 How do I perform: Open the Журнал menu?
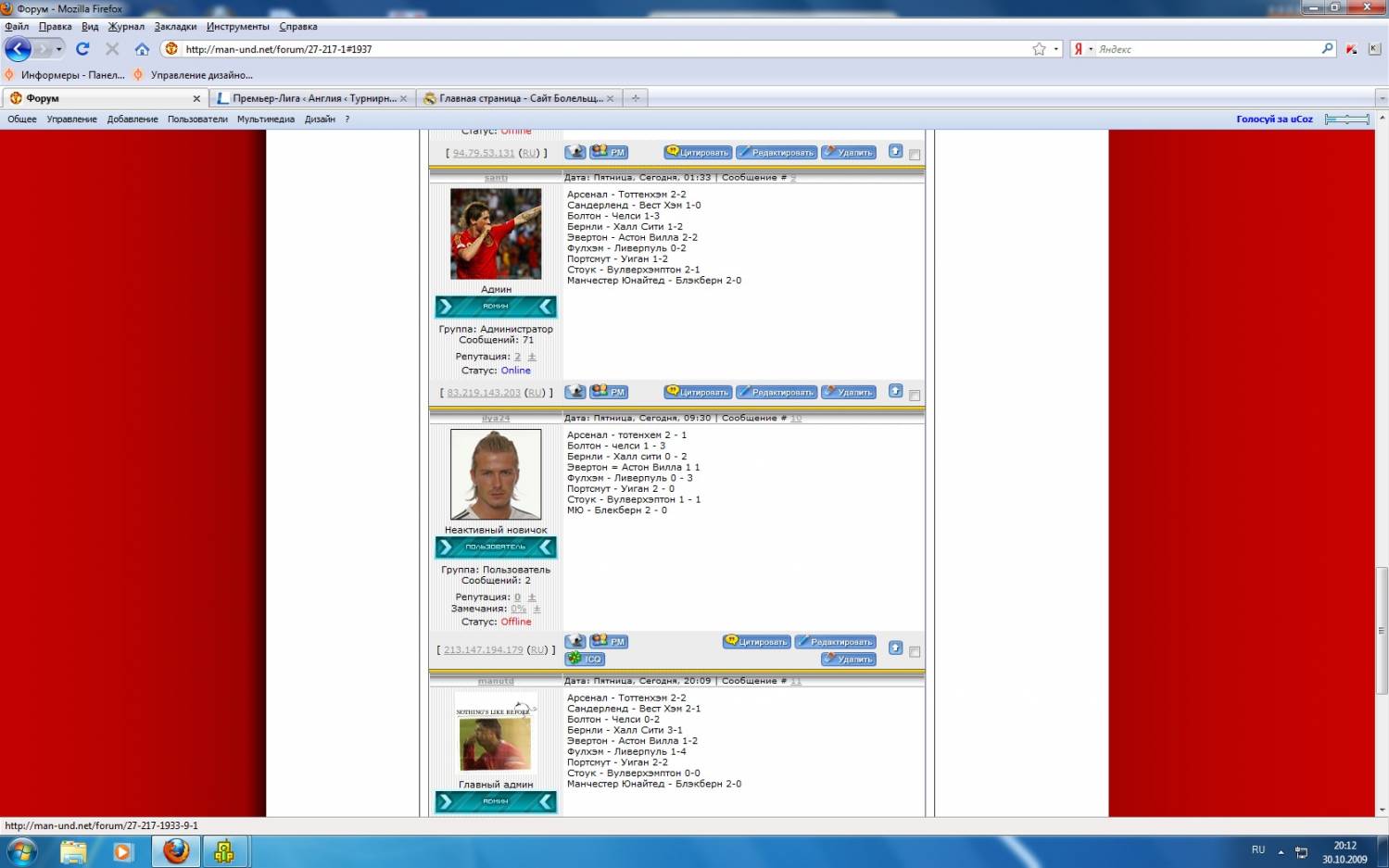126,26
